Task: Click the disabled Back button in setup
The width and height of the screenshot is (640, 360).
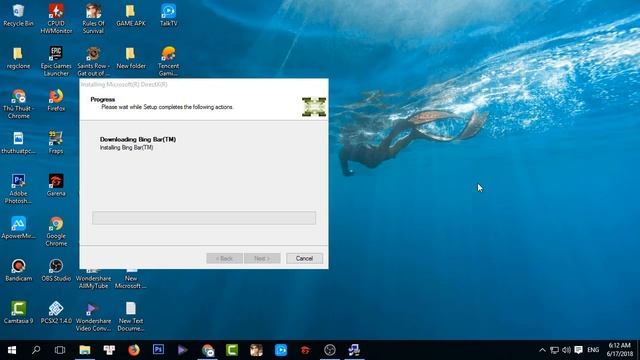Action: [x=224, y=258]
